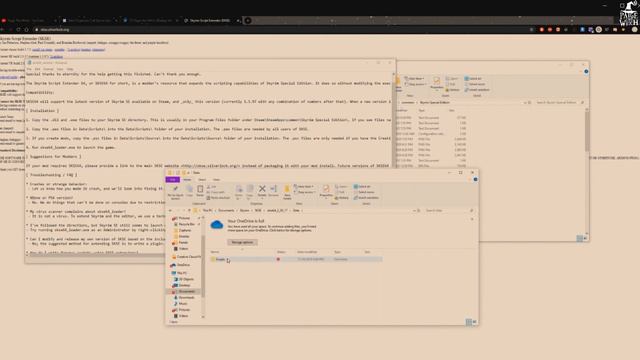Open the File tab in Data window

click(x=173, y=180)
